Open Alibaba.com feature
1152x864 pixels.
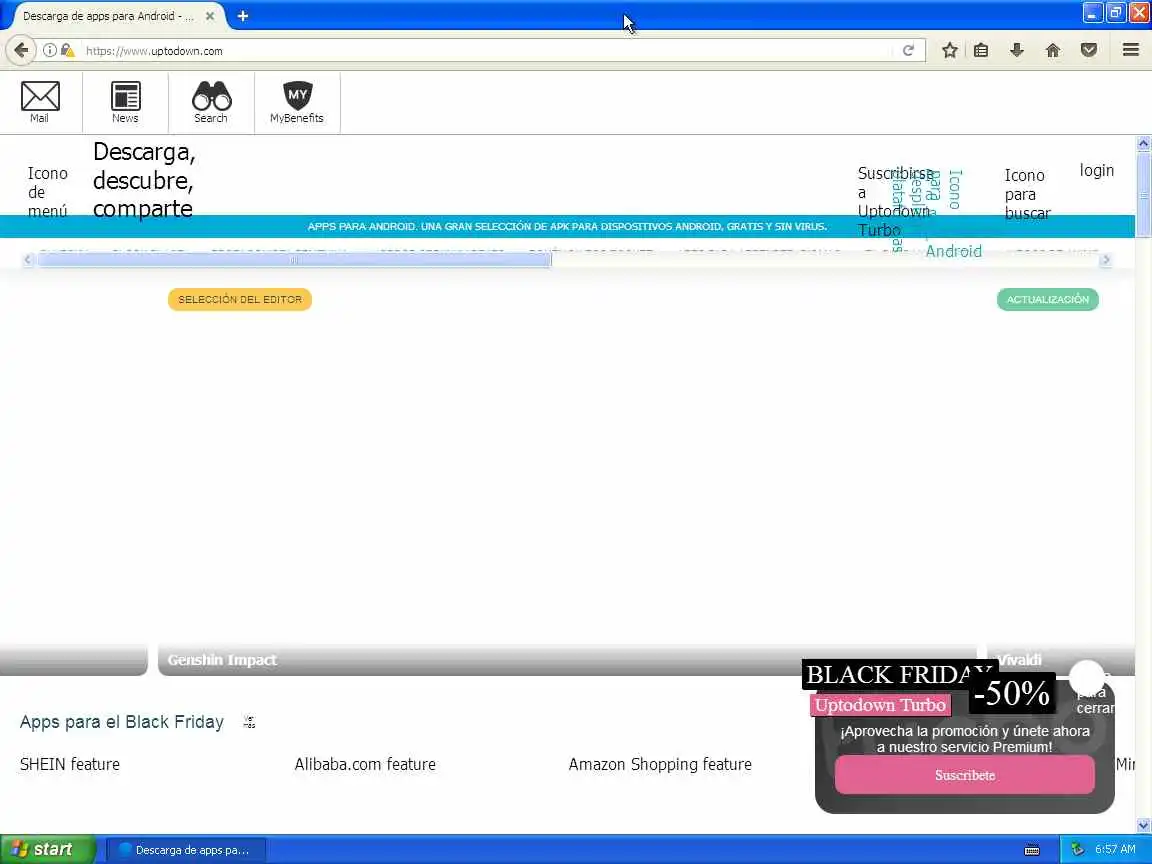pyautogui.click(x=365, y=764)
